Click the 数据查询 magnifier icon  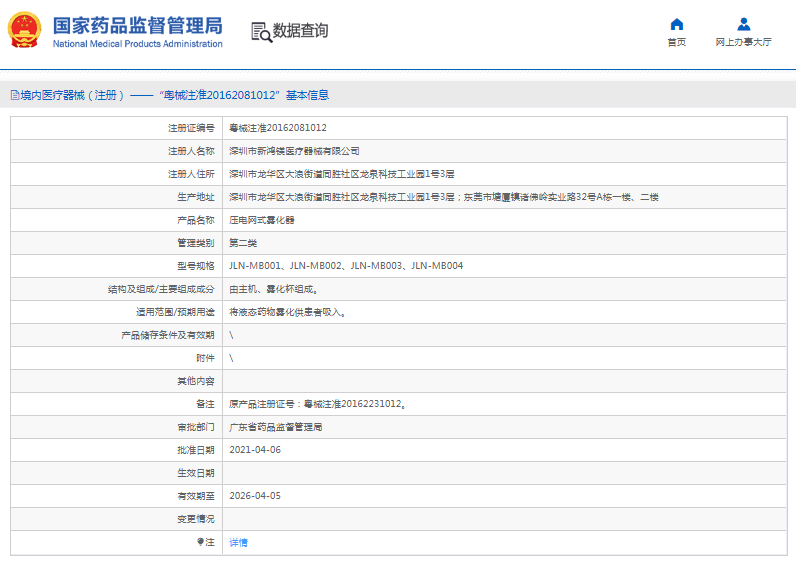(260, 32)
